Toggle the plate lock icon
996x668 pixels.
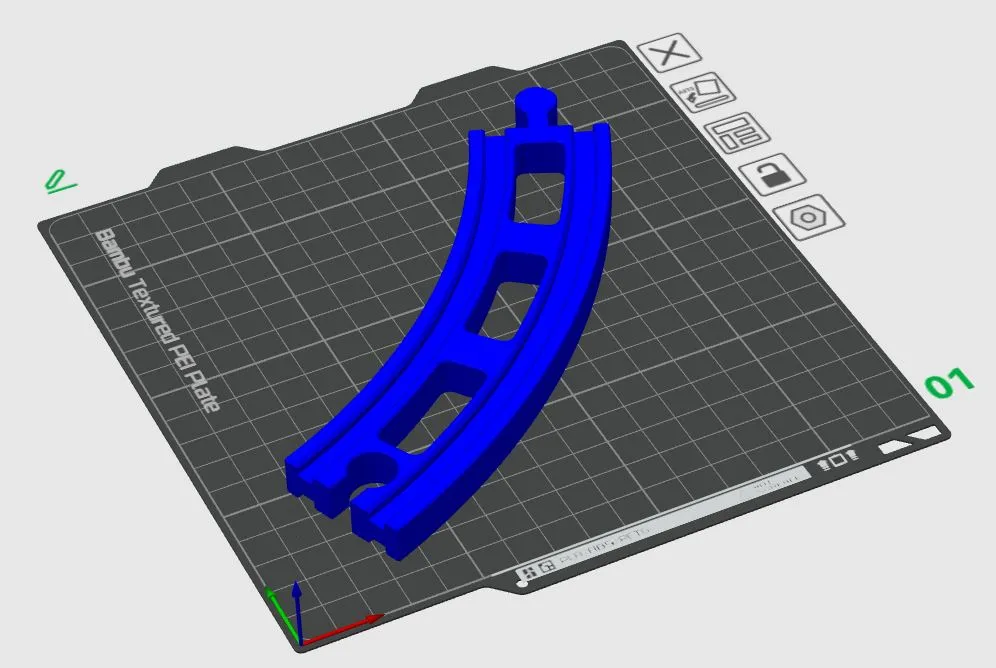(772, 174)
